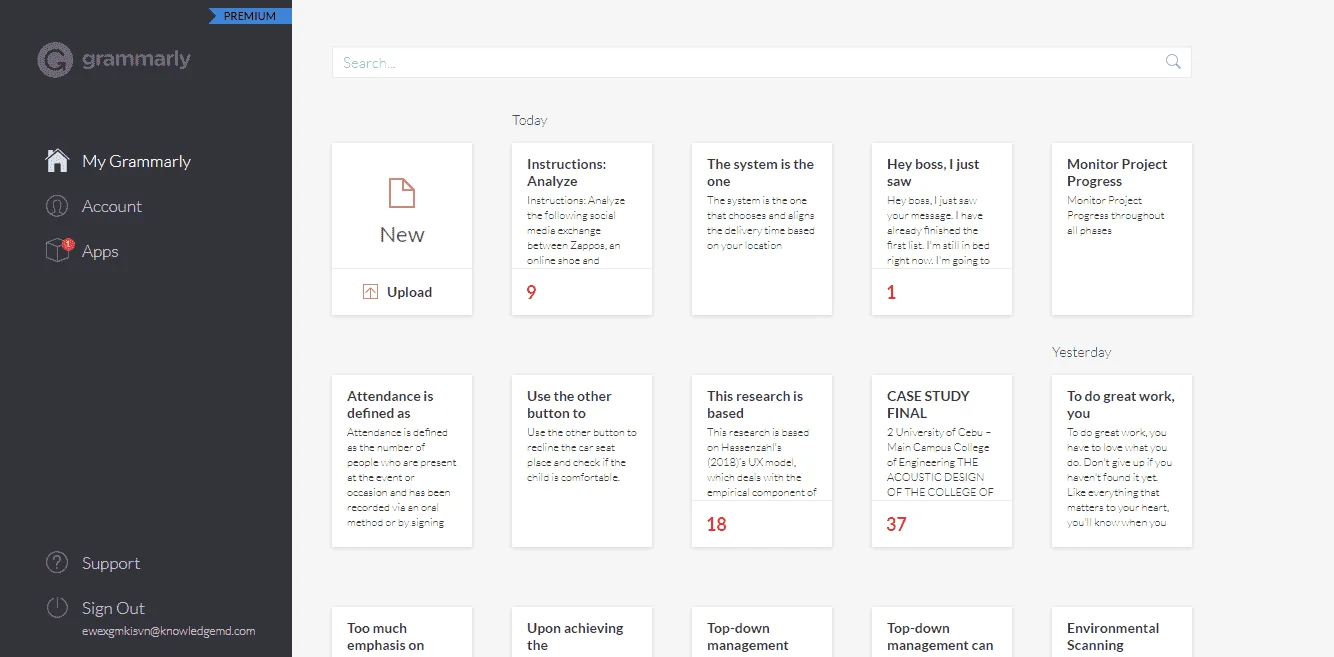Viewport: 1334px width, 657px height.
Task: Focus the Search input field
Action: pyautogui.click(x=762, y=62)
